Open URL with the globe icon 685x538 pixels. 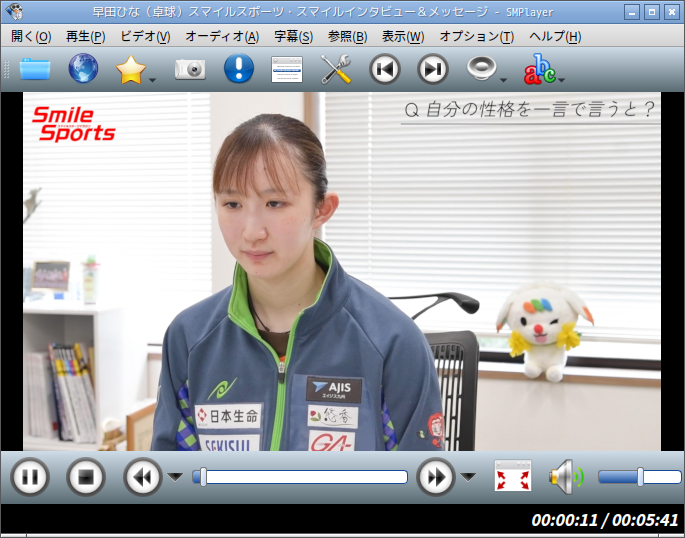[x=83, y=68]
